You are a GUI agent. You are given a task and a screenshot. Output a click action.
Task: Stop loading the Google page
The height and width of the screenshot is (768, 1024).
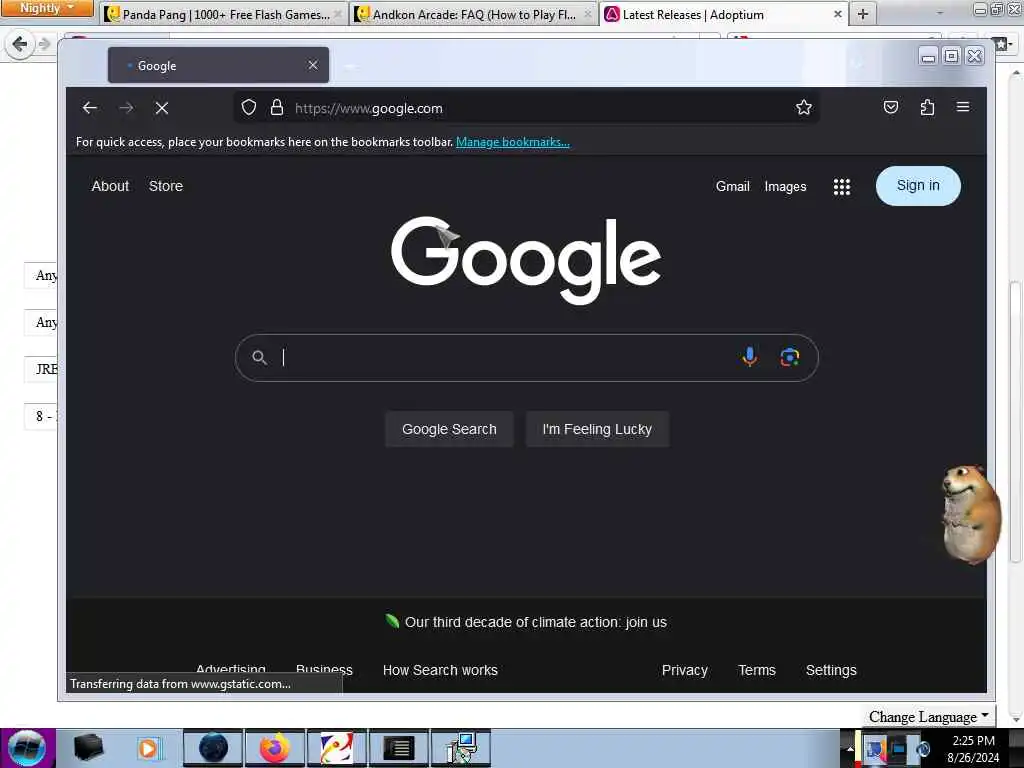(x=162, y=108)
